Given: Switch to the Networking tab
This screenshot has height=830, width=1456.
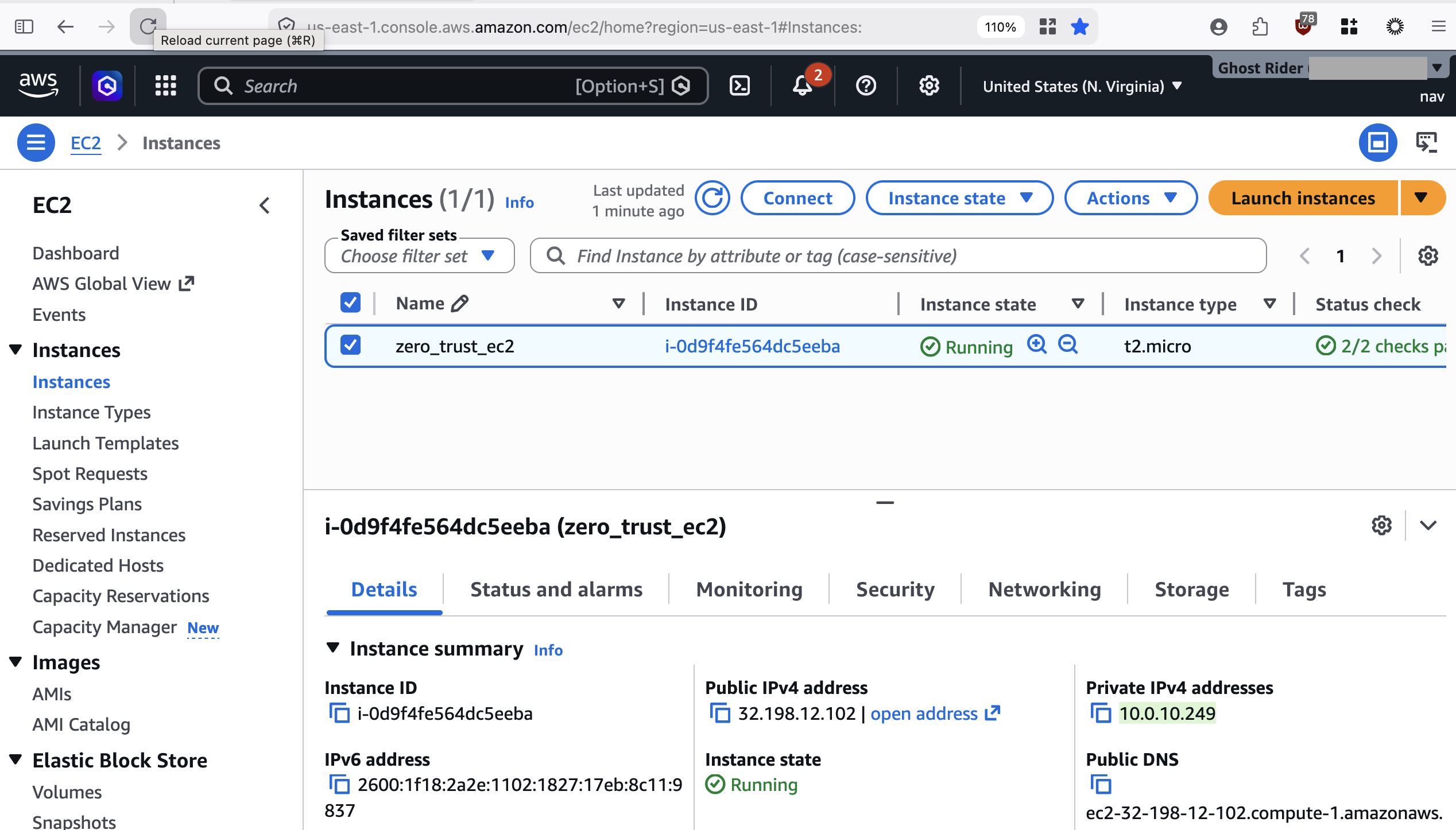Looking at the screenshot, I should [x=1044, y=589].
